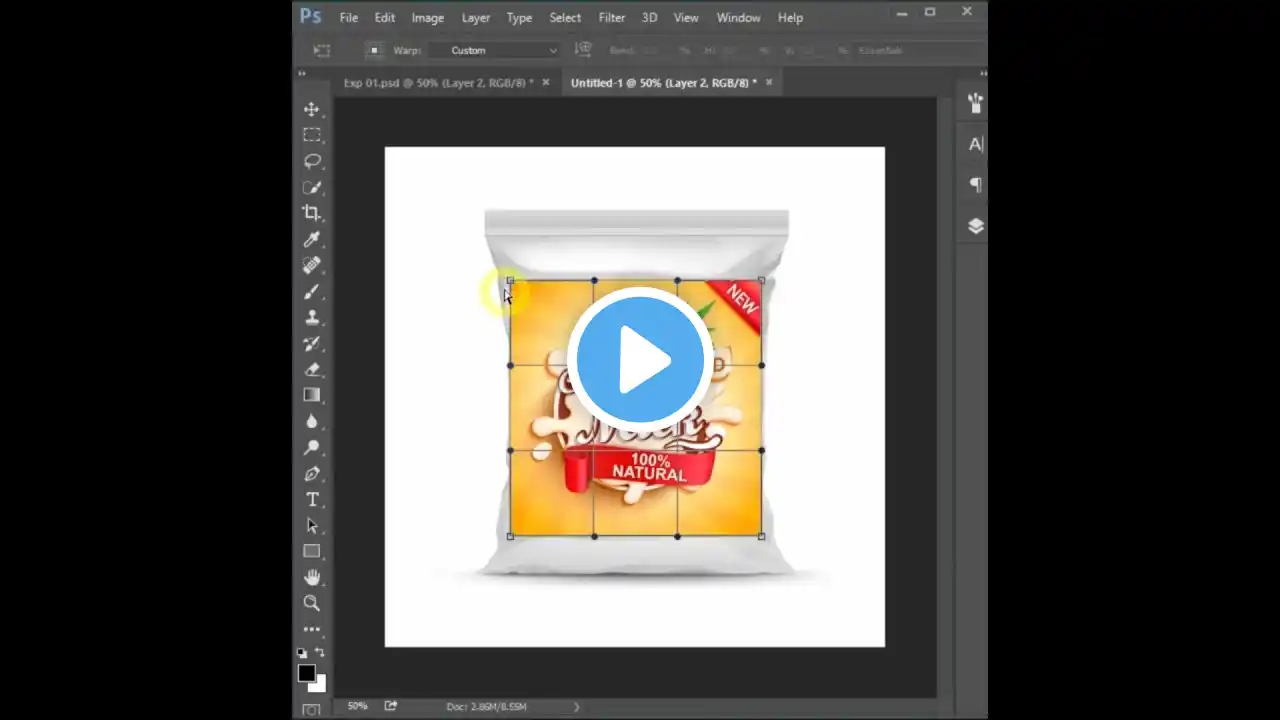Select the History Brush tool
Viewport: 1280px width, 720px height.
coord(312,343)
